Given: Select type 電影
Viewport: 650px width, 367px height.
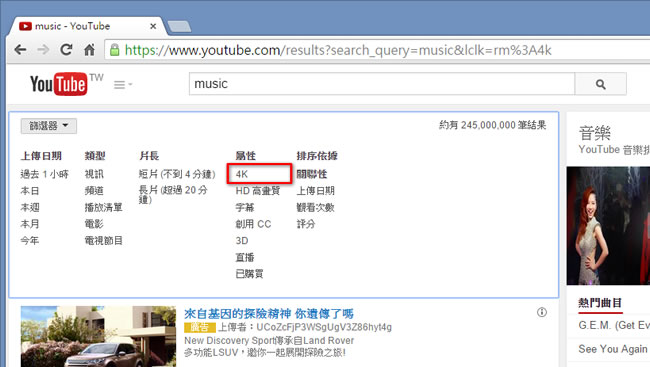Looking at the screenshot, I should (x=94, y=224).
